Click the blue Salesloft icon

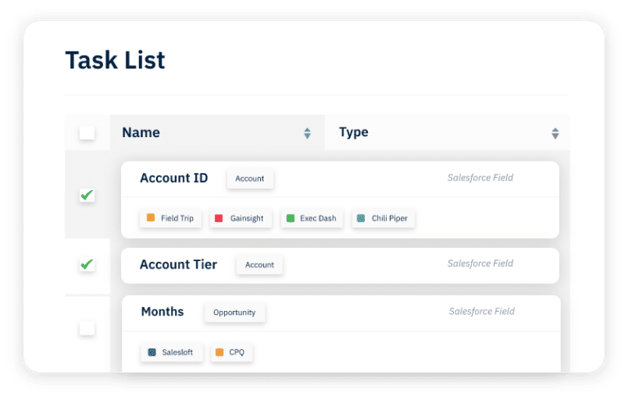(x=152, y=352)
